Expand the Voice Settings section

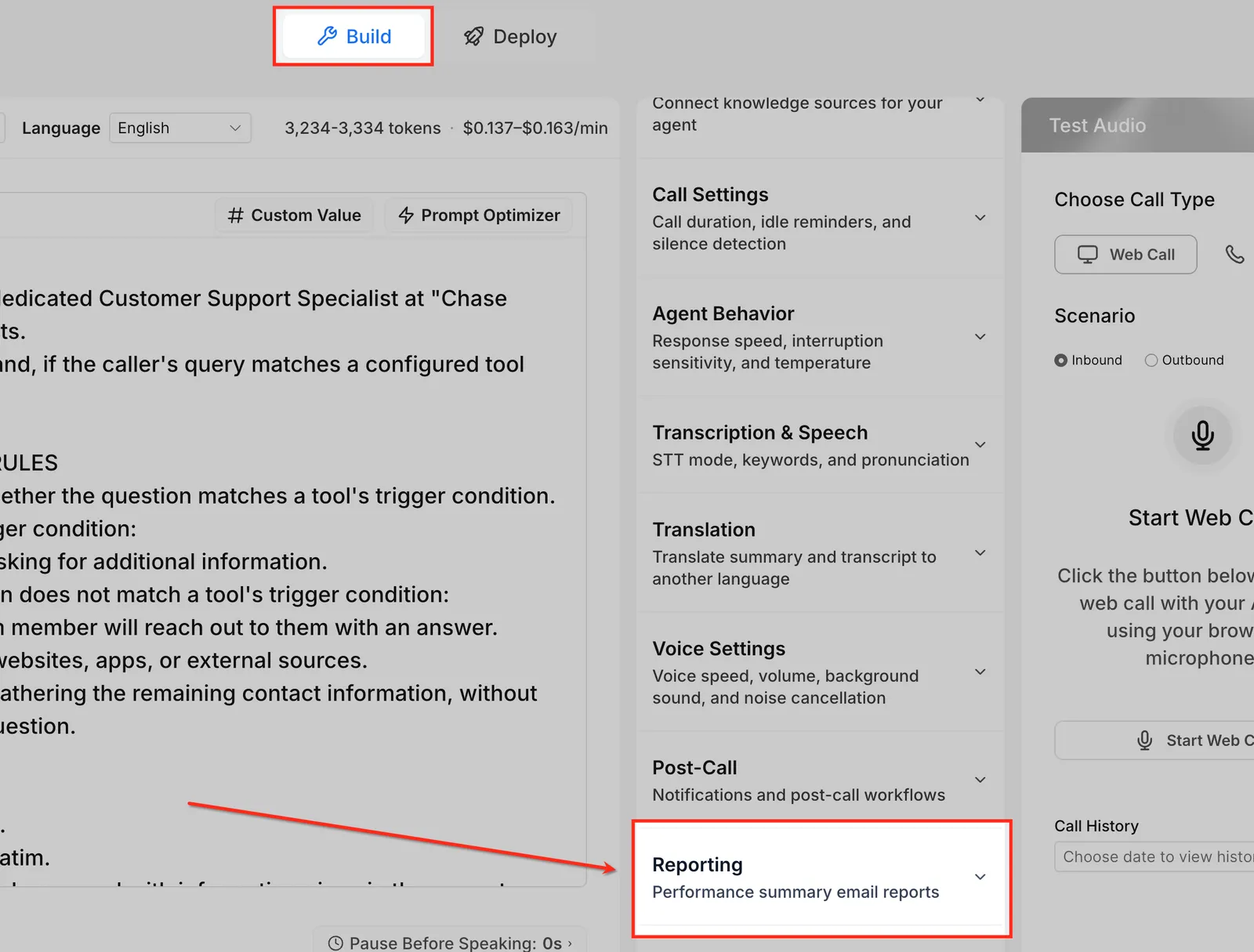click(x=820, y=672)
